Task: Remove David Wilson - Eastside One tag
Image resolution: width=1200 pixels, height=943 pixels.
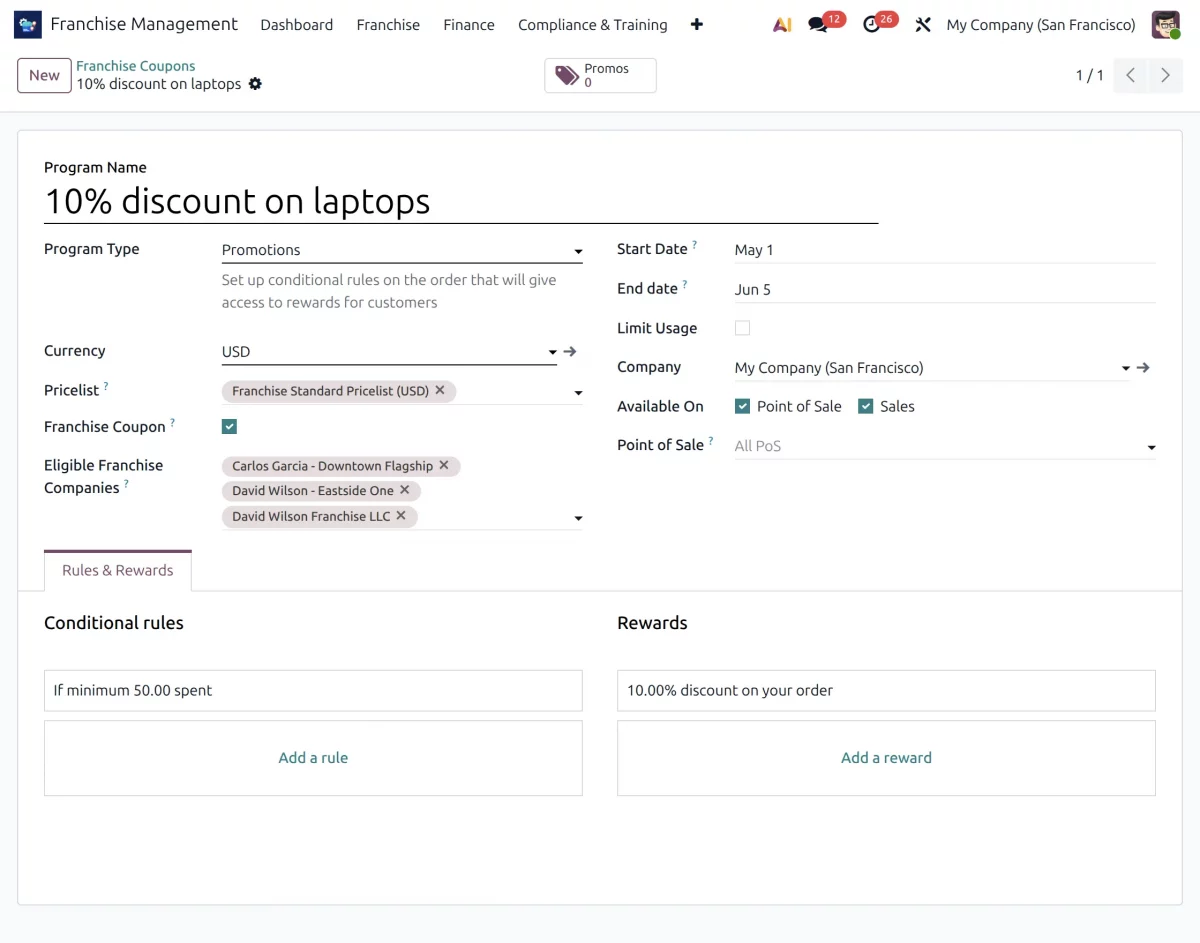Action: tap(405, 490)
